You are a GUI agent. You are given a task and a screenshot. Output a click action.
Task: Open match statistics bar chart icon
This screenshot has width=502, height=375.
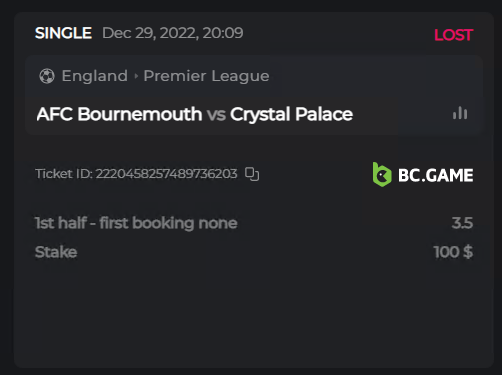coord(460,113)
